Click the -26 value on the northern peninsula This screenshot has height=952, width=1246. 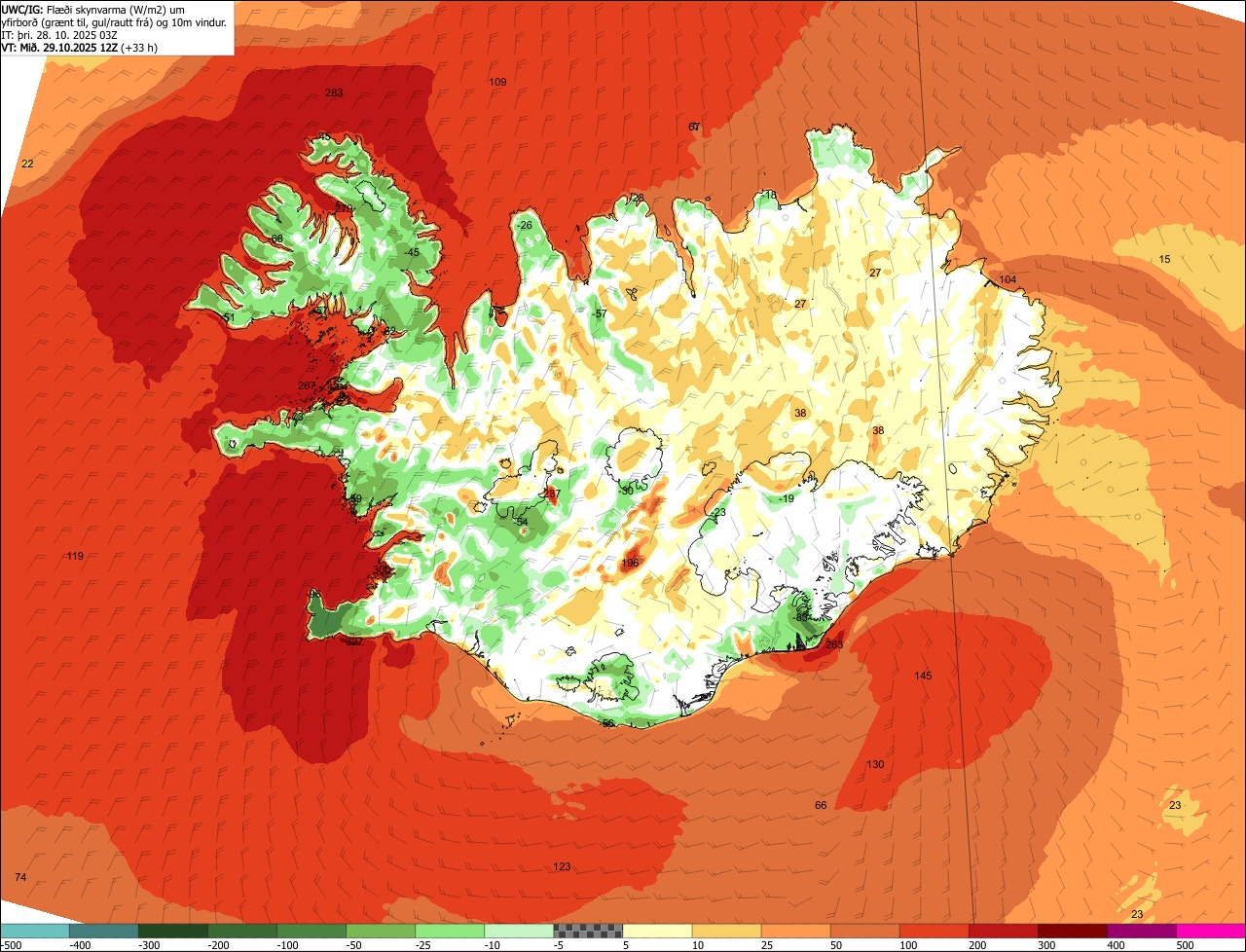[x=525, y=225]
